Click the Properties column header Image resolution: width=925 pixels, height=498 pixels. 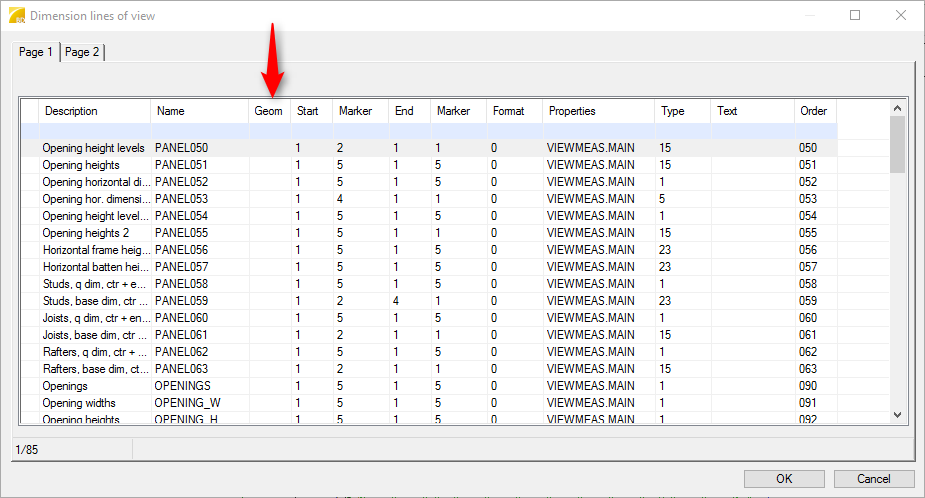tap(598, 111)
